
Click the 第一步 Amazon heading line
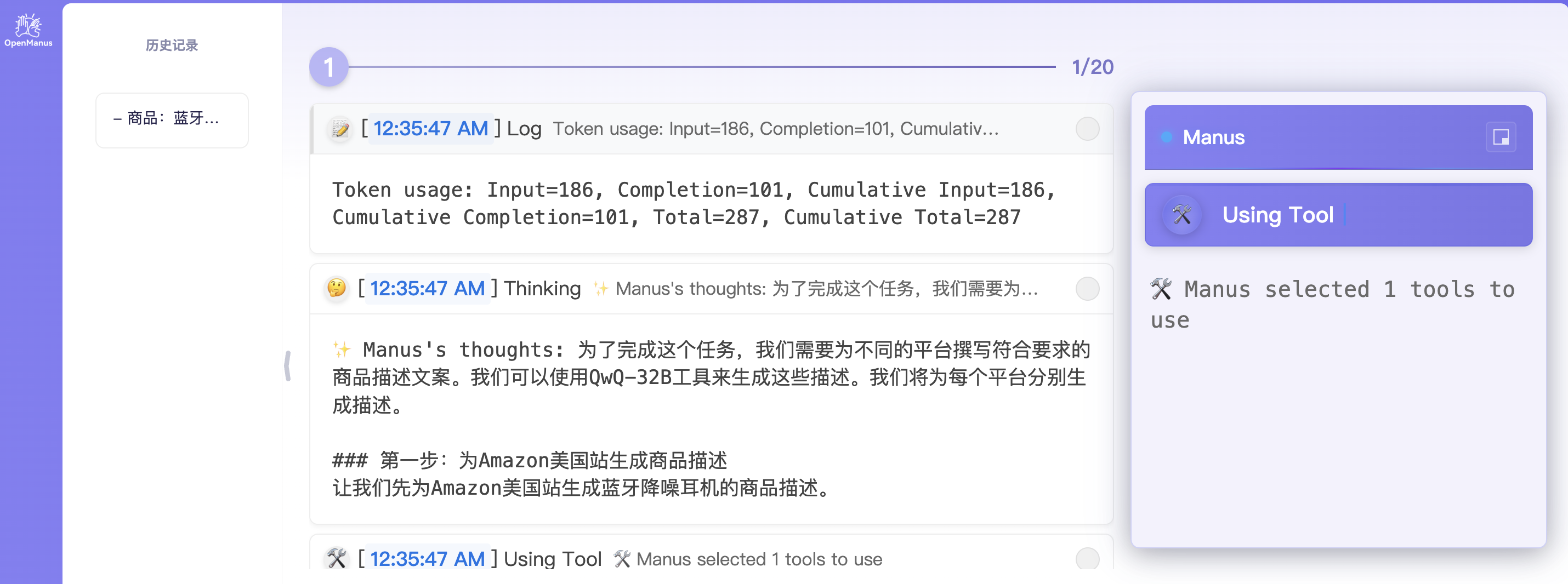click(530, 461)
